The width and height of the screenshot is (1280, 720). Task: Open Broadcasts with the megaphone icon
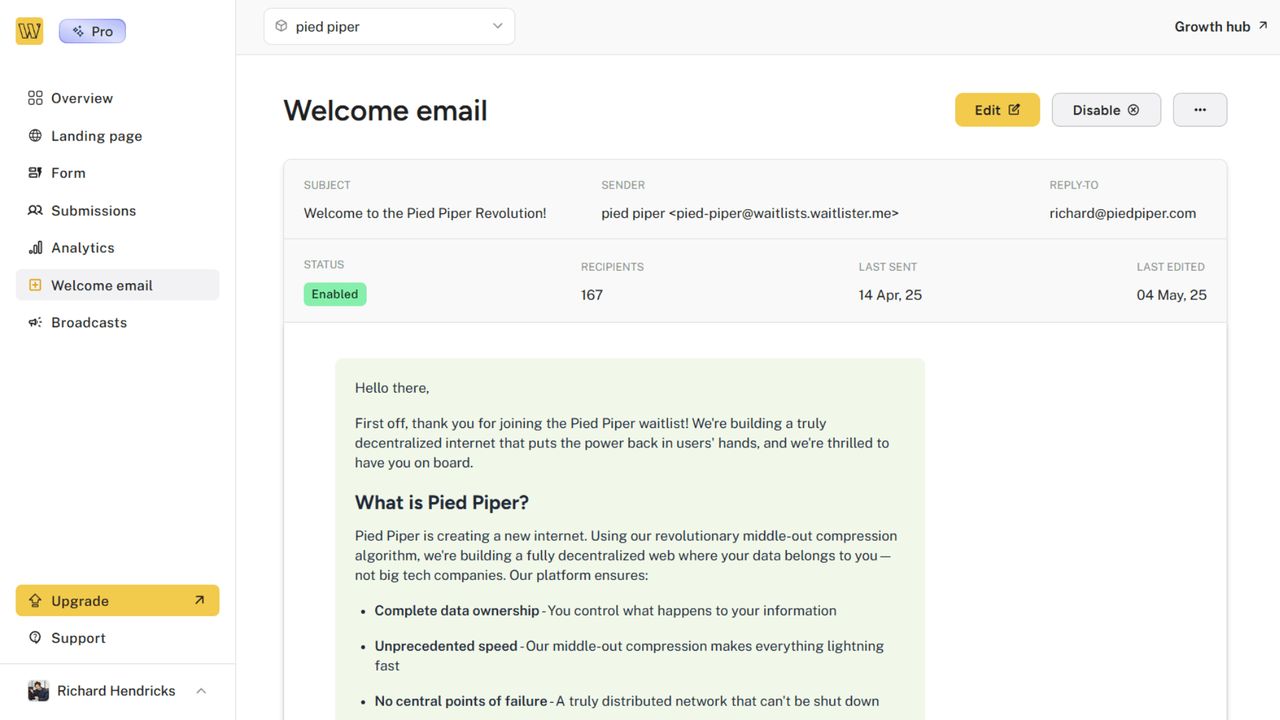coord(33,322)
